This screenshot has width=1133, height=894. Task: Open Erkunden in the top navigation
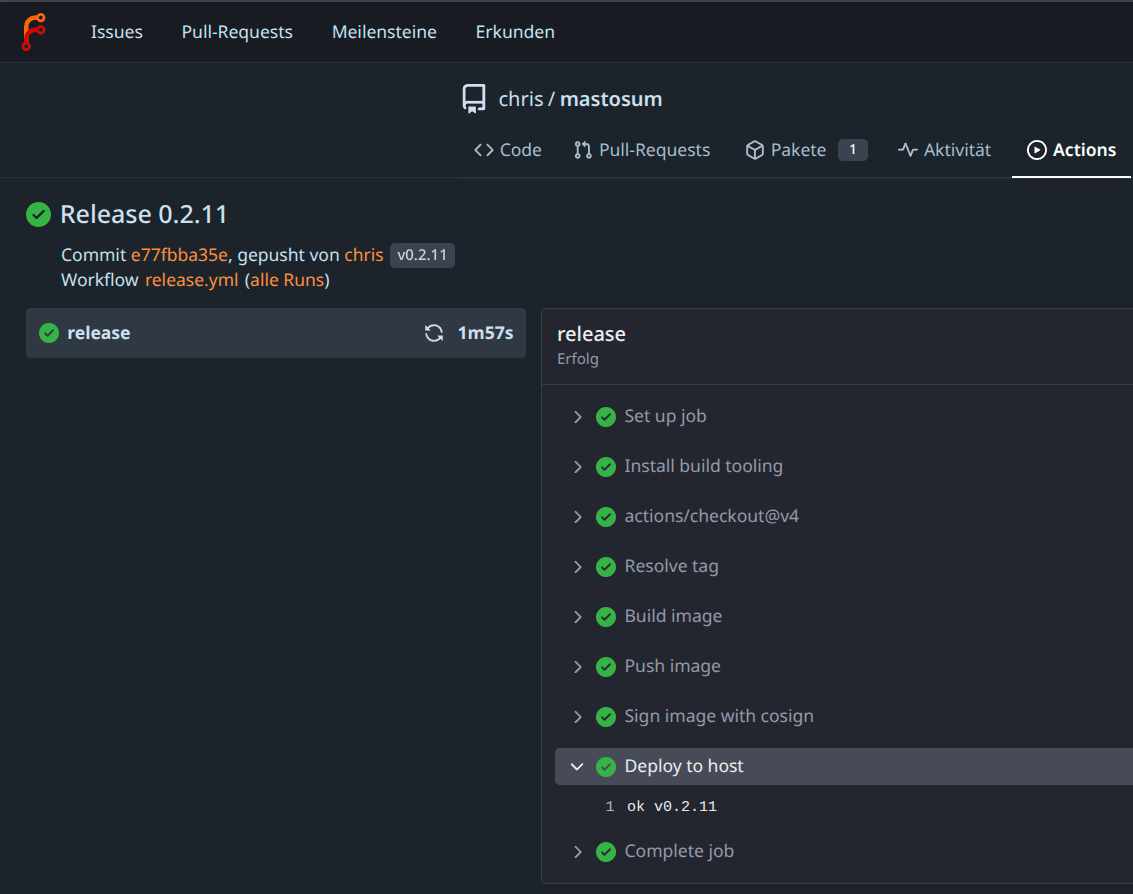click(514, 32)
